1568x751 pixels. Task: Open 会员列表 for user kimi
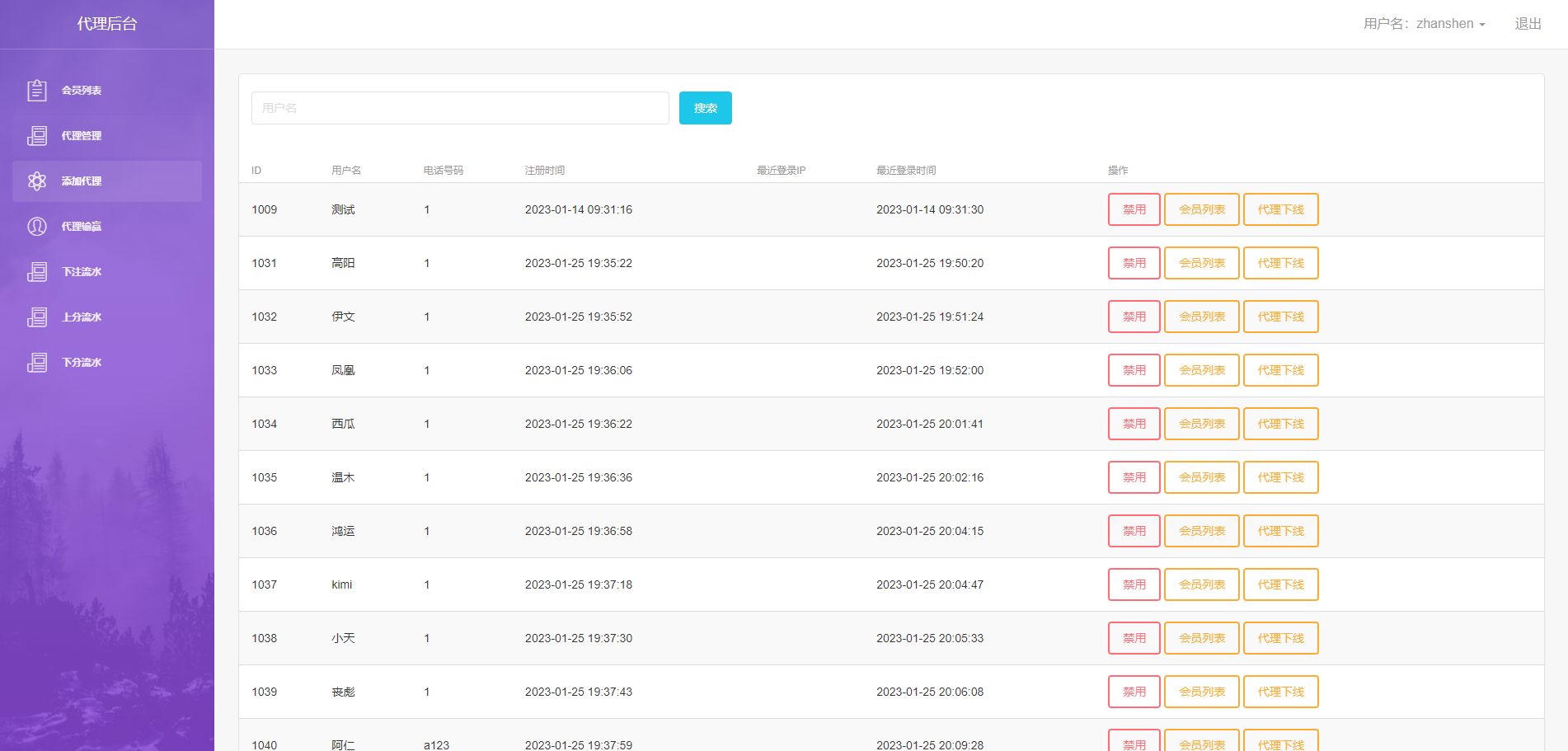1201,584
